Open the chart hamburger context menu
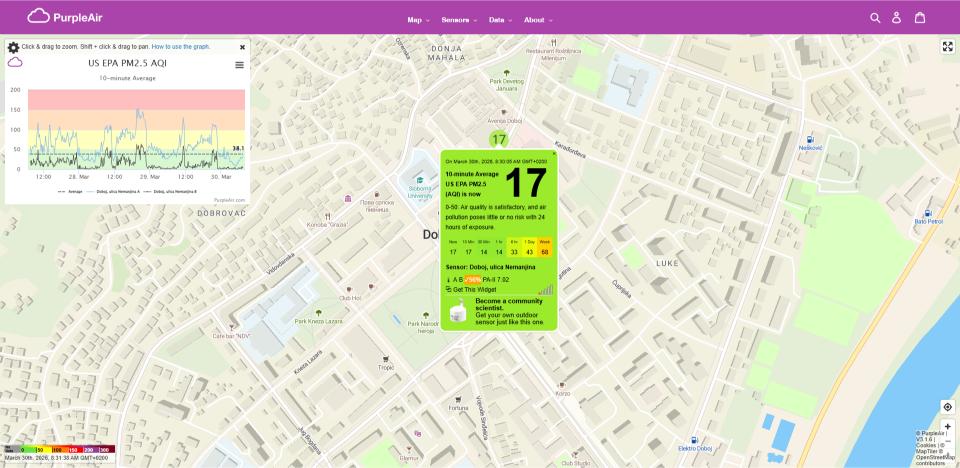 click(239, 65)
